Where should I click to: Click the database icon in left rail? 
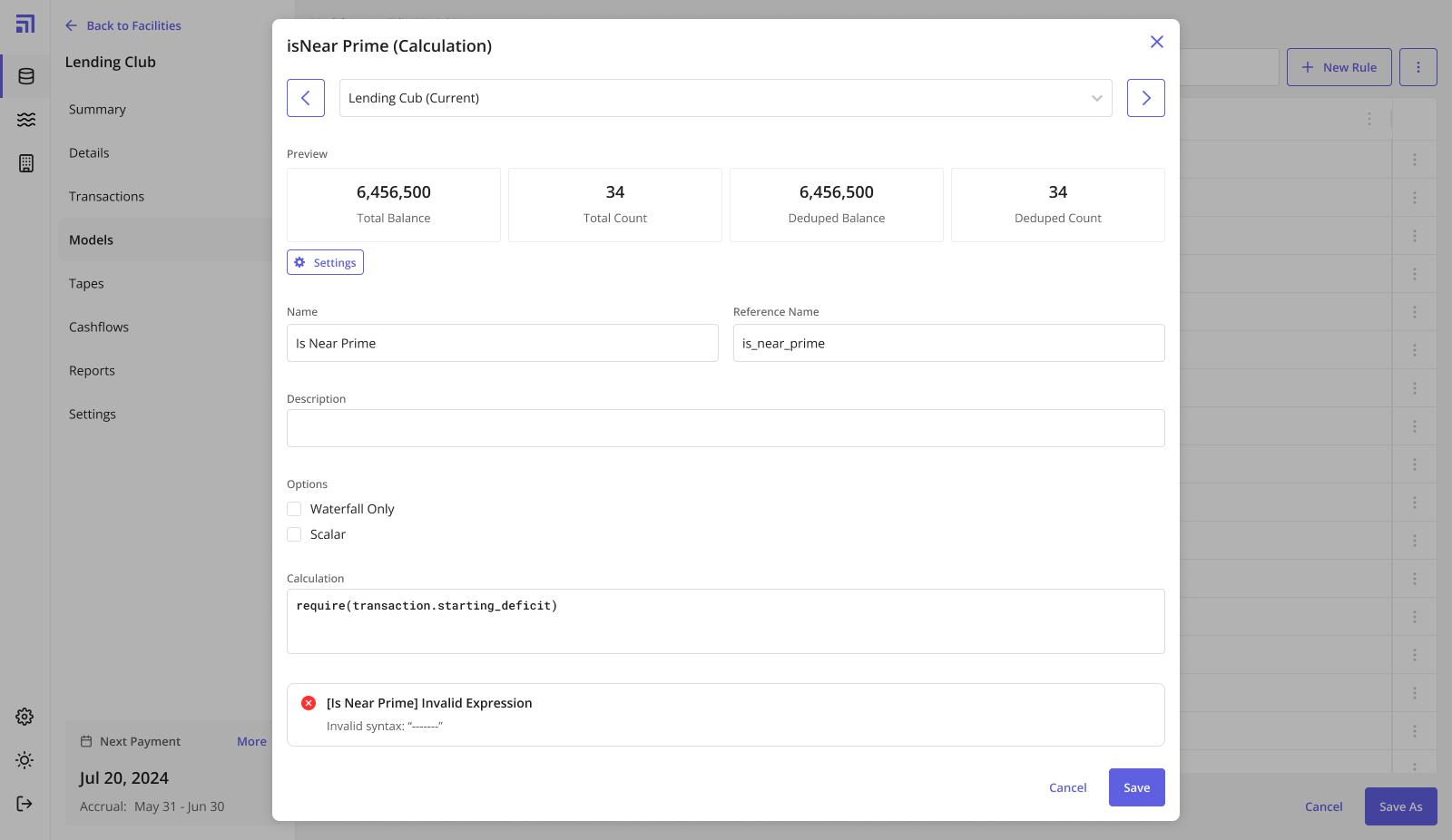click(26, 76)
